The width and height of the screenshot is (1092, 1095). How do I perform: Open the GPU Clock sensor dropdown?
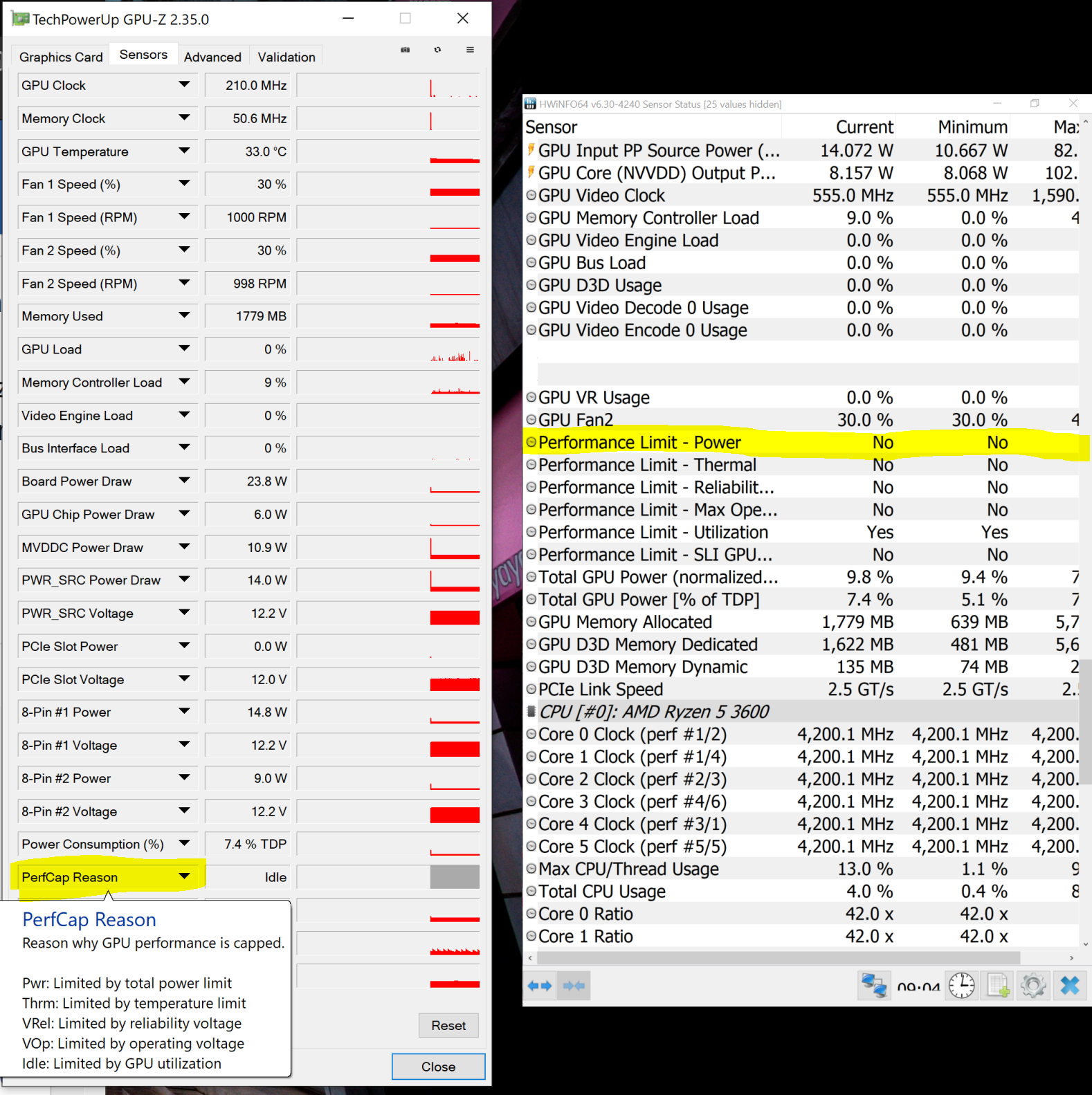coord(184,84)
